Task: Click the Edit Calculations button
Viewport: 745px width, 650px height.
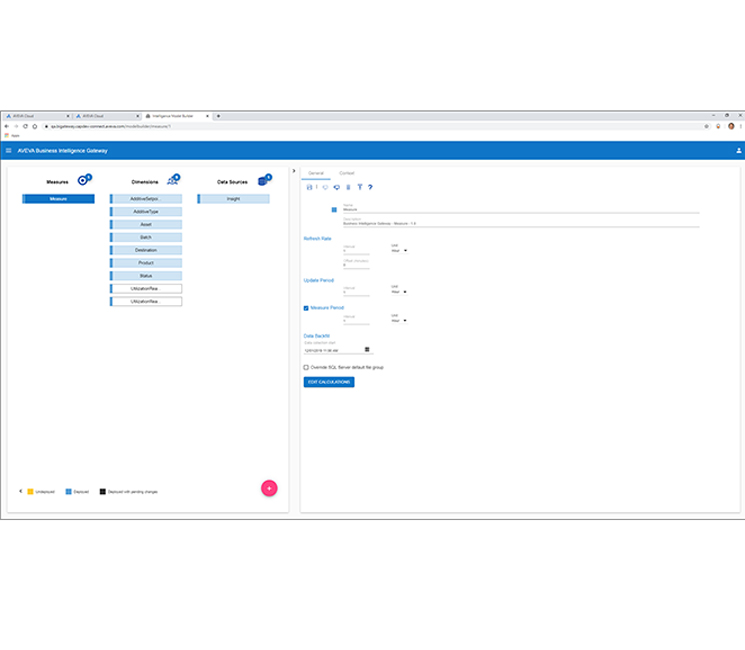Action: [x=328, y=382]
